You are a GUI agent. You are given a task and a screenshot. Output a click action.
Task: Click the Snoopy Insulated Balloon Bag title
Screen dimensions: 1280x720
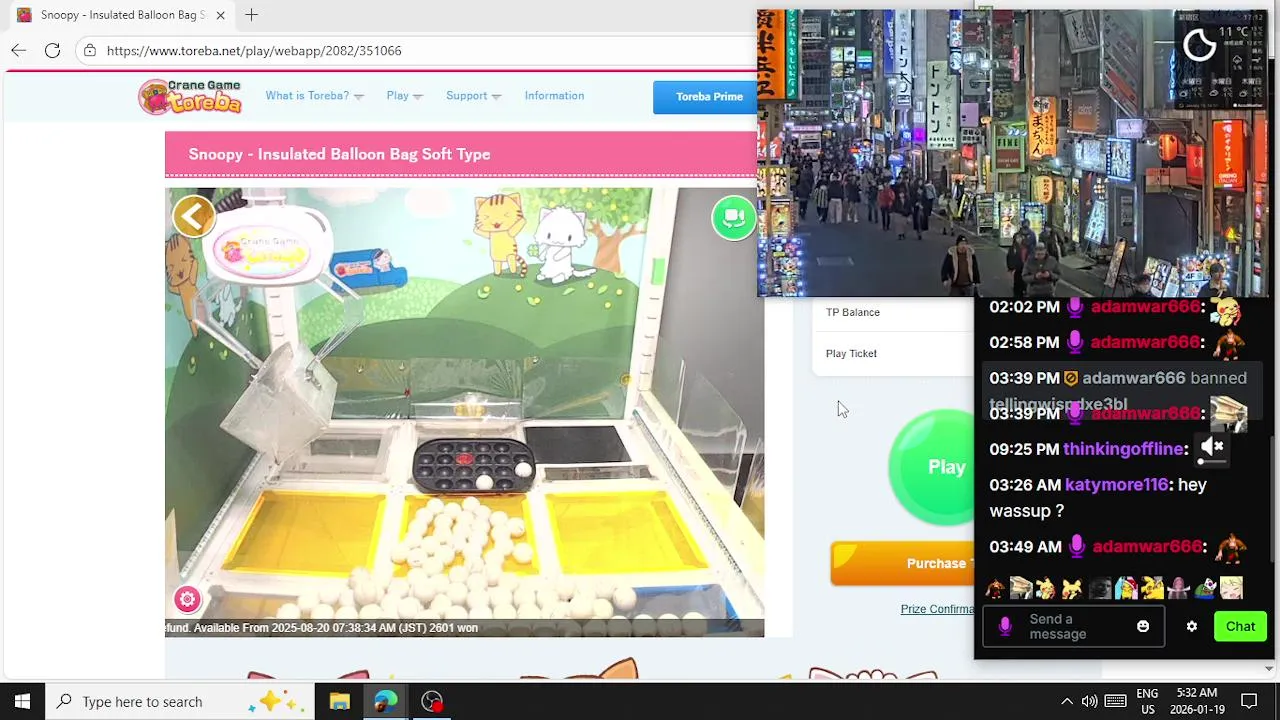(339, 154)
